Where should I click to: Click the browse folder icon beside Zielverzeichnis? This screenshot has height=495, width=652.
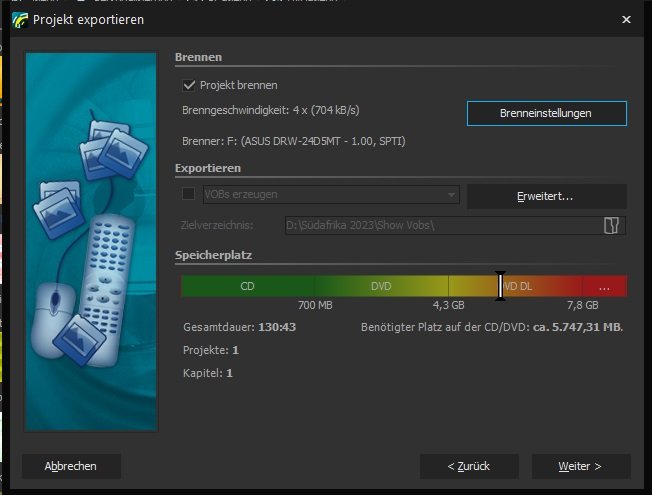tap(611, 225)
